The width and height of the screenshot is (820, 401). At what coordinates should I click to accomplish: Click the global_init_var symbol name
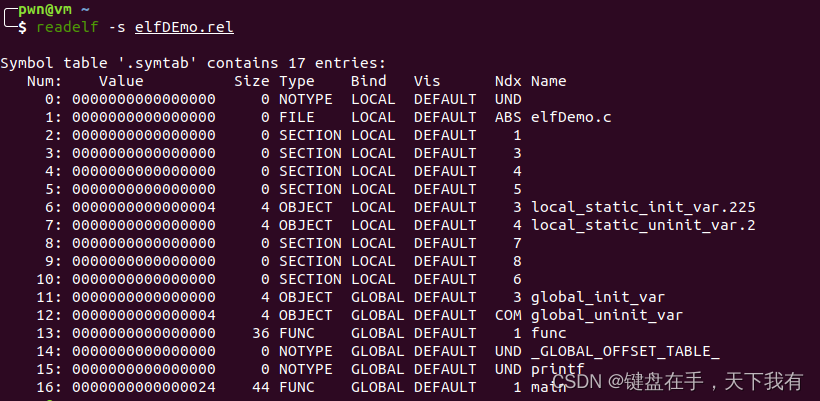click(598, 297)
